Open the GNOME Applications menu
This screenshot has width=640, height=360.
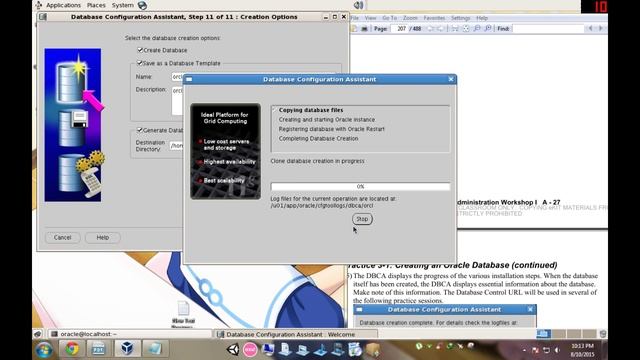63,5
